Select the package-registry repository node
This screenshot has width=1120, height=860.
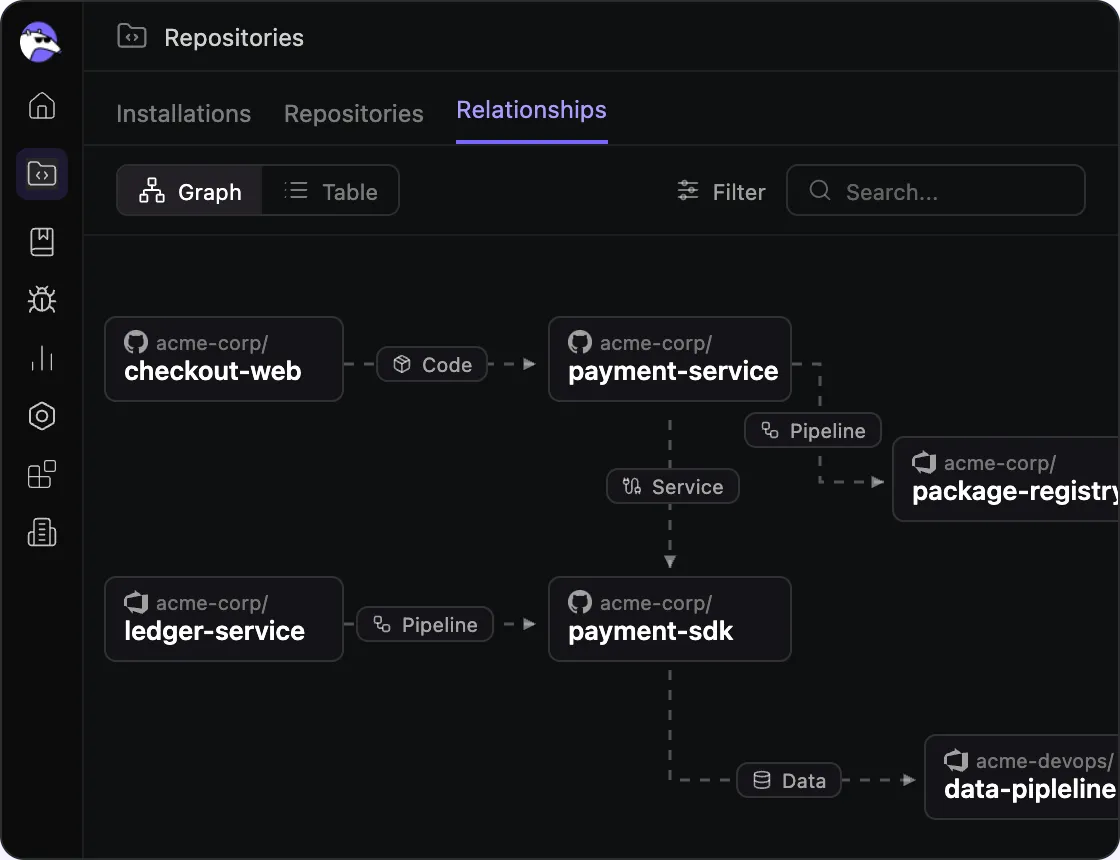pyautogui.click(x=1006, y=479)
